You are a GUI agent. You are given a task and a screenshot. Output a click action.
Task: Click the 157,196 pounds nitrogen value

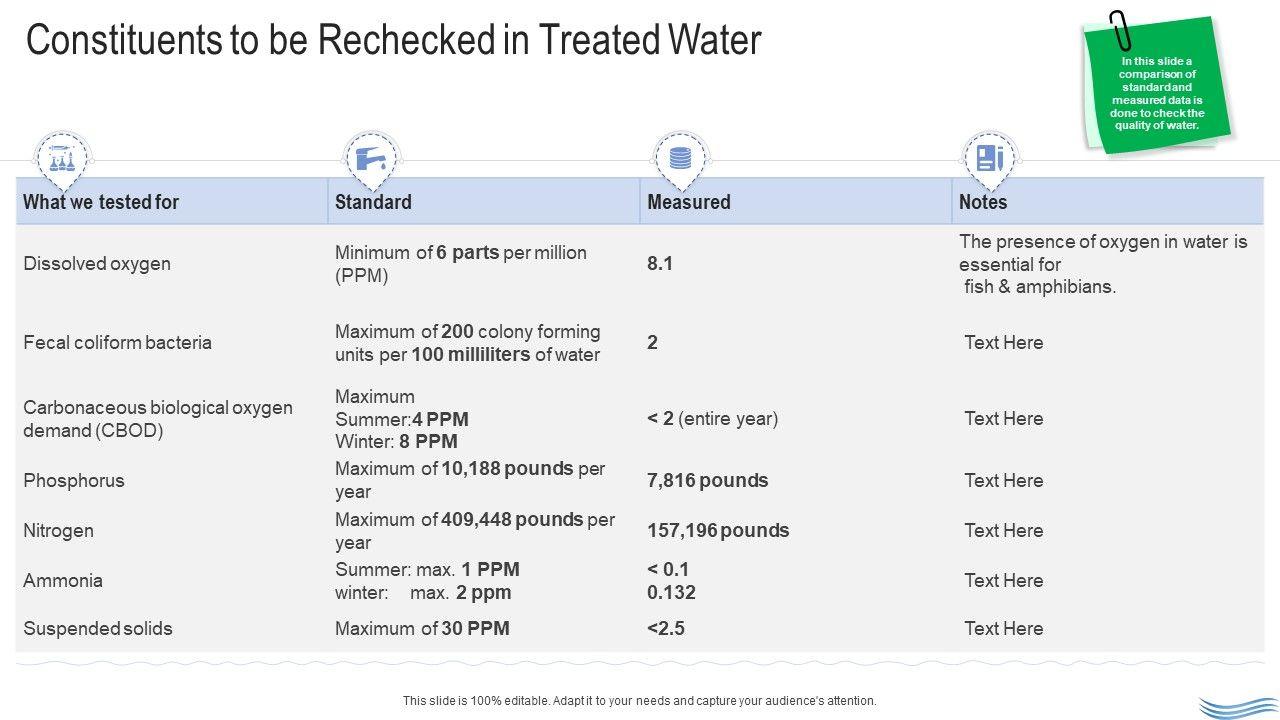pos(718,530)
